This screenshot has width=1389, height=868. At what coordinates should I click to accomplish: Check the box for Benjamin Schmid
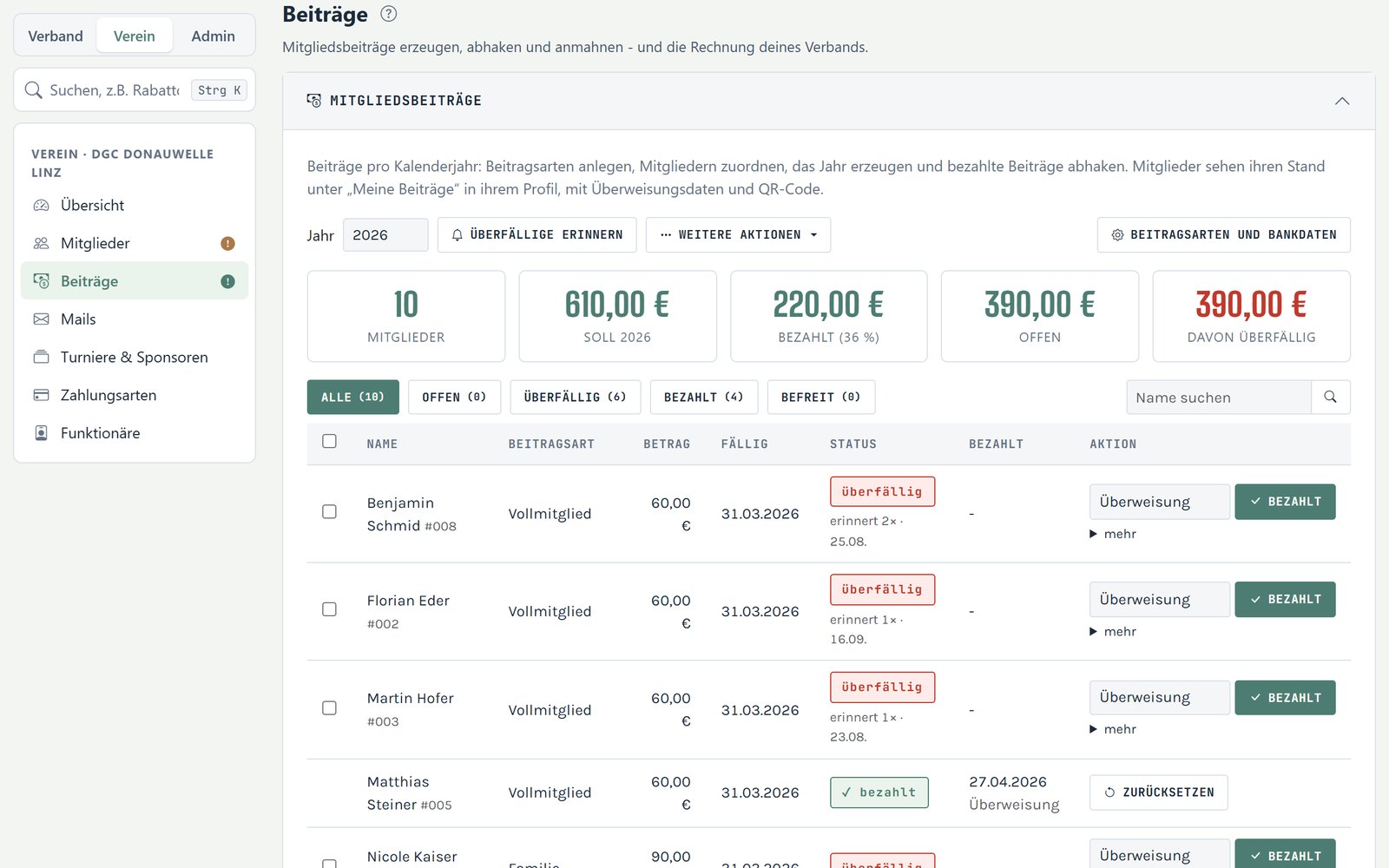pyautogui.click(x=329, y=512)
